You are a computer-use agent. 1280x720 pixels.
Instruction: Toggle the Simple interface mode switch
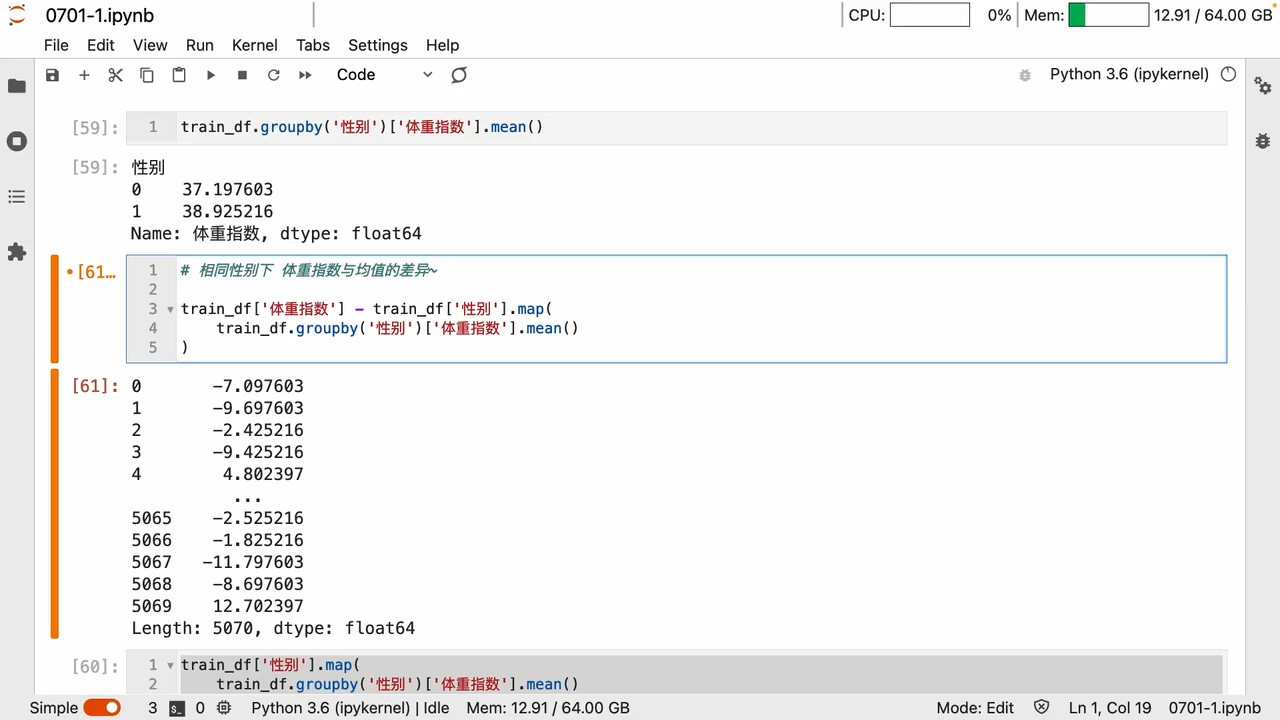[x=102, y=708]
